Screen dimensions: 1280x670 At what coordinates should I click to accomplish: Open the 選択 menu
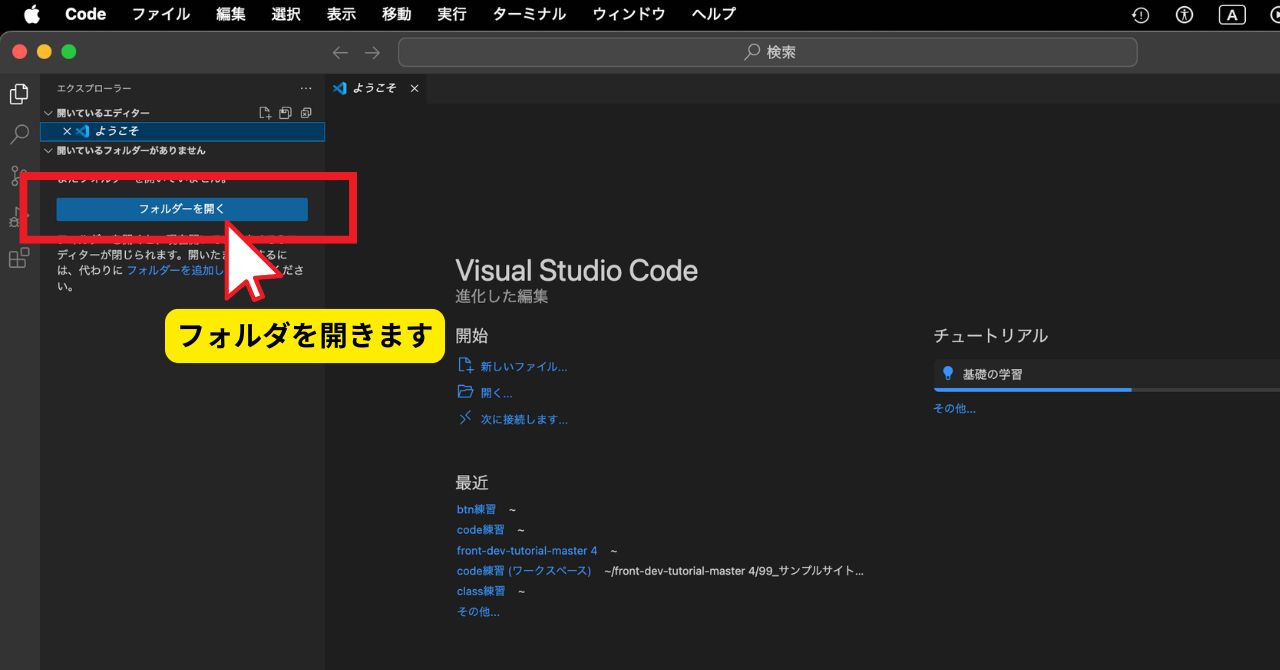[x=286, y=14]
